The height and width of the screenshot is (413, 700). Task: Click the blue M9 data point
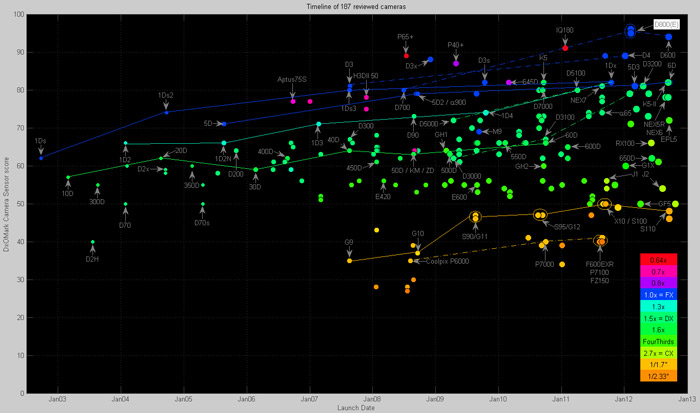pos(479,132)
